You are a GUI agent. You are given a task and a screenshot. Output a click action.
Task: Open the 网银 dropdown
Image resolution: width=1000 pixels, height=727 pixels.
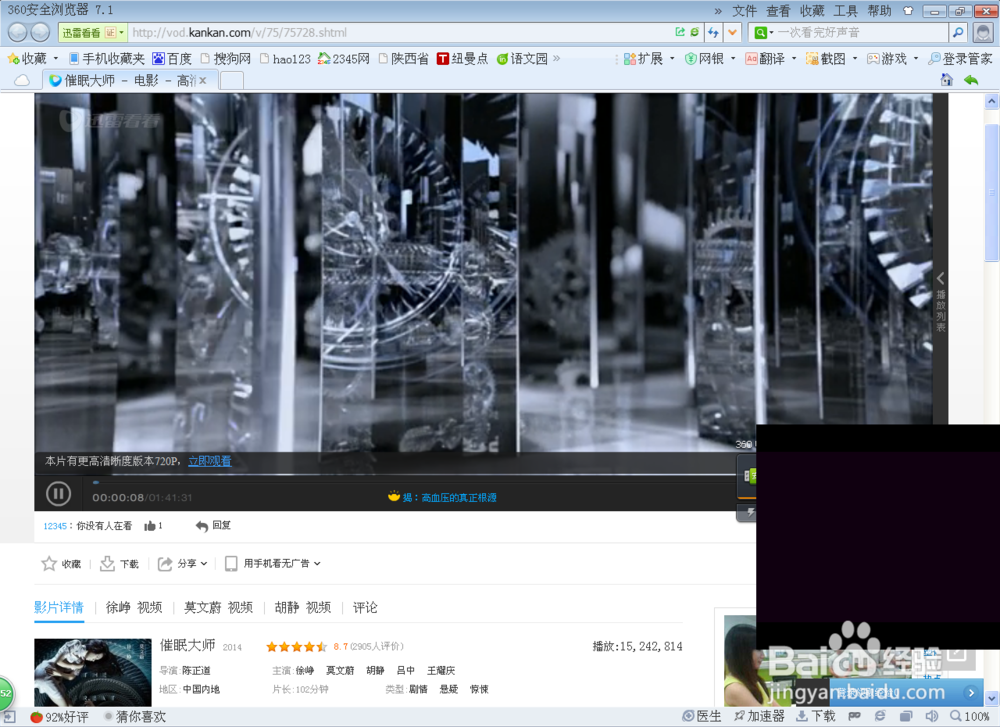tap(710, 59)
